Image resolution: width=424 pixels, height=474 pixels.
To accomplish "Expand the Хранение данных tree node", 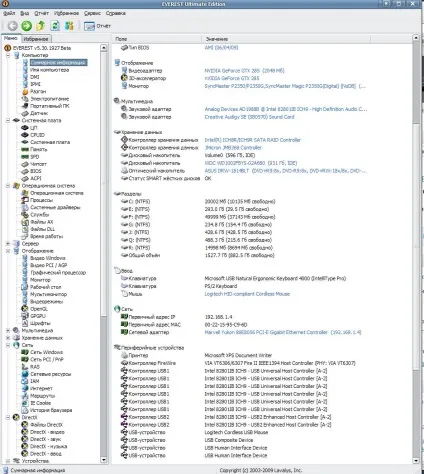I will (8, 338).
